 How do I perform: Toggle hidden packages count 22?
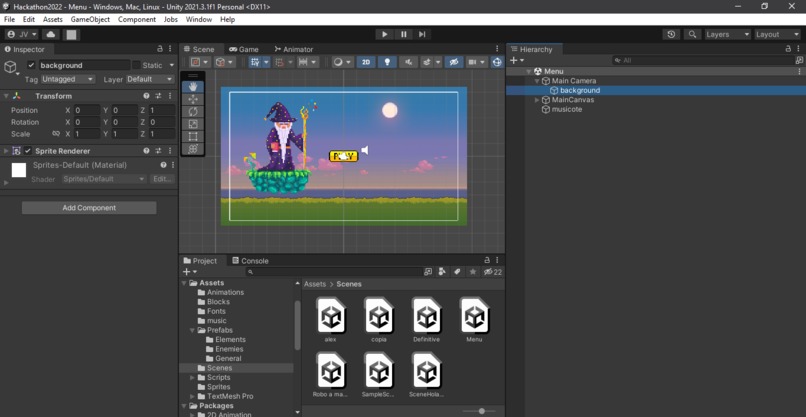point(493,272)
